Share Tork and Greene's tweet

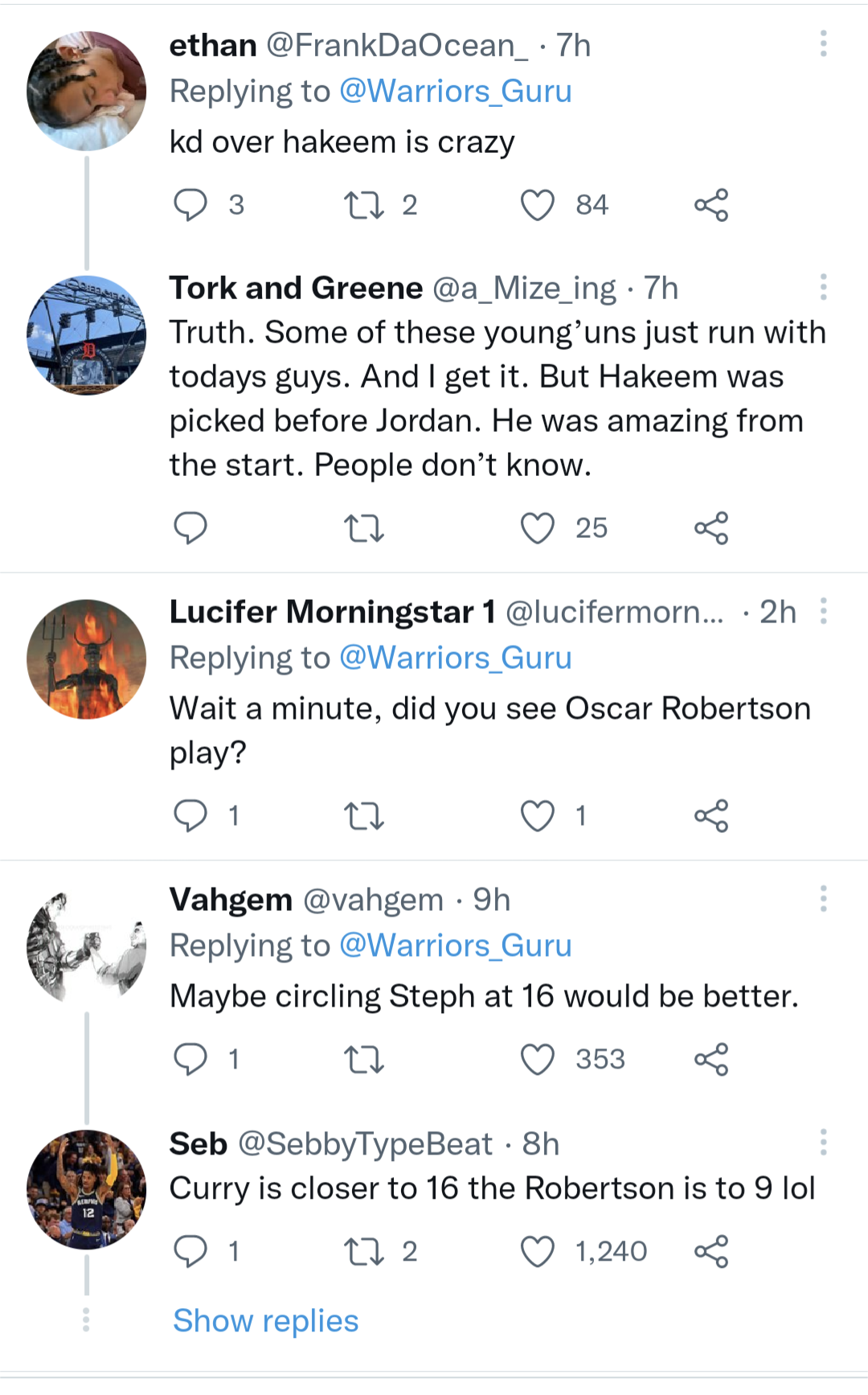[x=711, y=528]
